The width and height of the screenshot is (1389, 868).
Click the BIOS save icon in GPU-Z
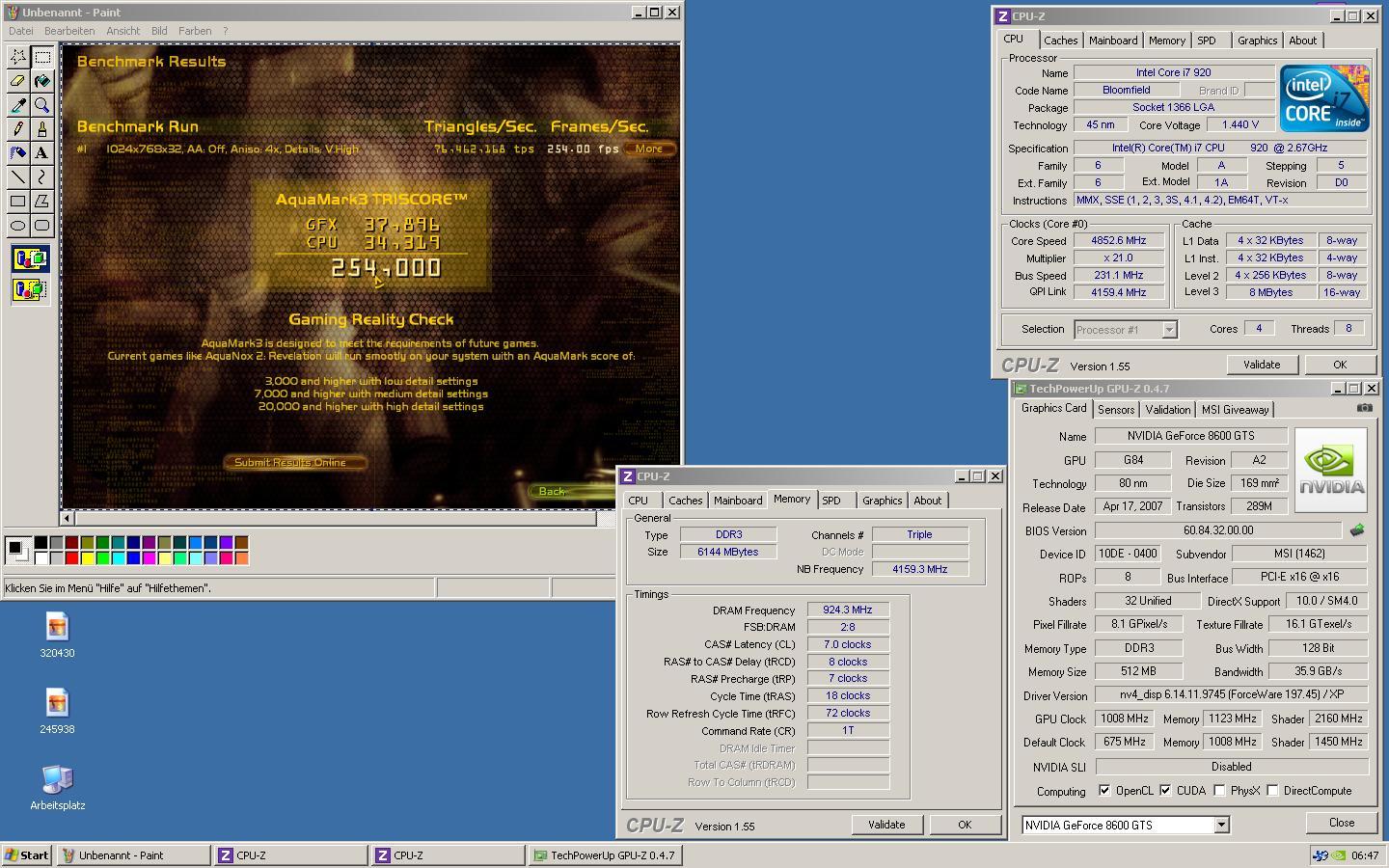click(x=1357, y=530)
